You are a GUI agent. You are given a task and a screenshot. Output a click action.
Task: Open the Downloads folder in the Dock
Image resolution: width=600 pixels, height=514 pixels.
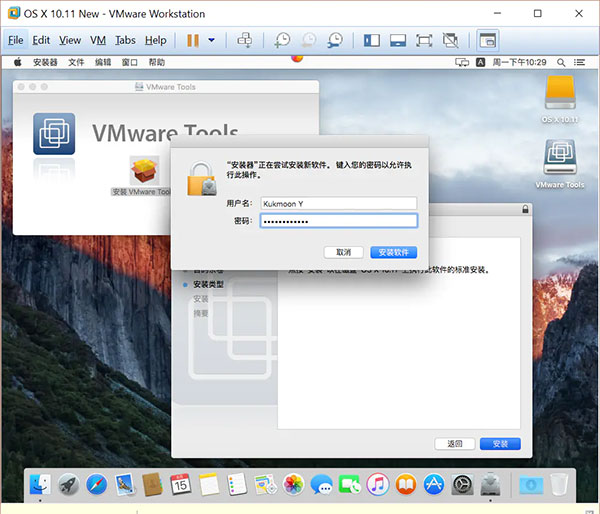click(x=531, y=484)
